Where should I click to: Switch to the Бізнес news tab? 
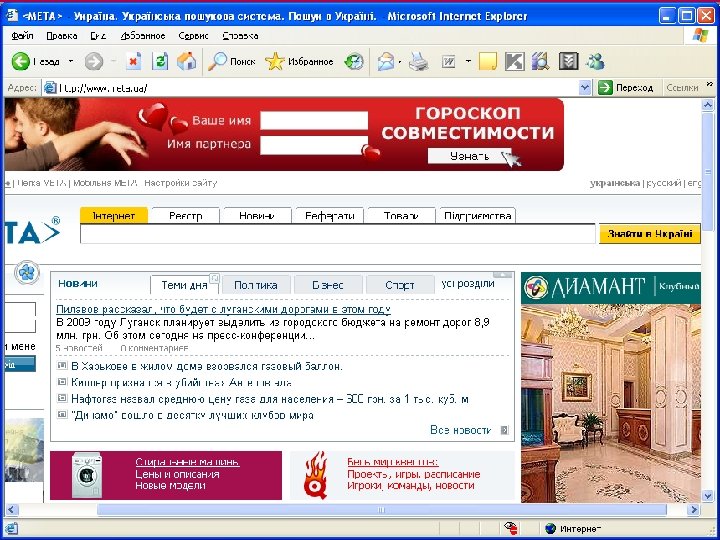click(x=328, y=285)
